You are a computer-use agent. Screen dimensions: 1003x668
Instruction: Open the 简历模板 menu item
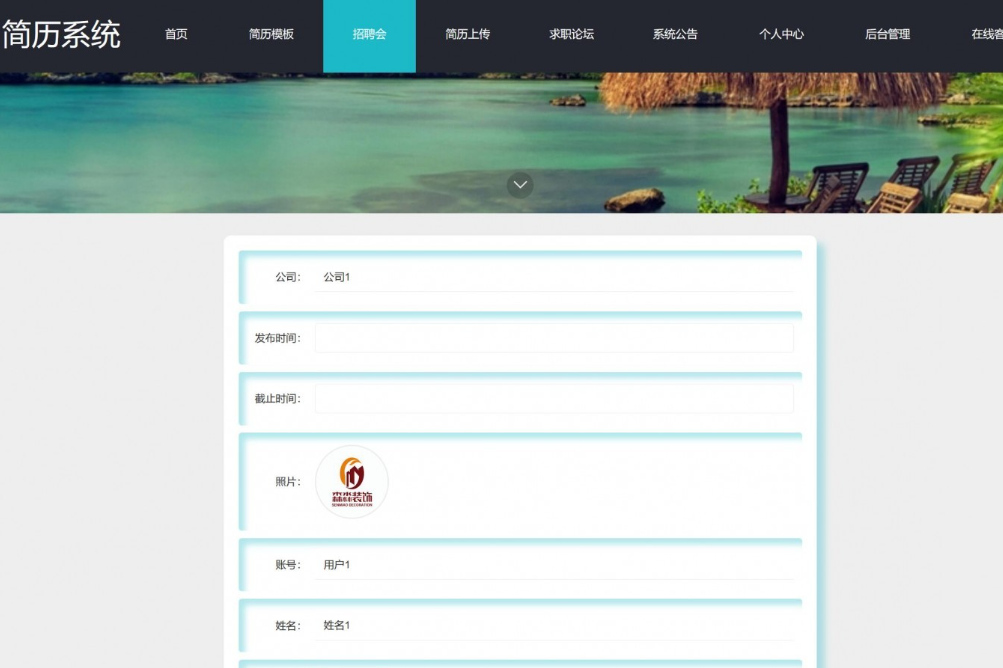(x=271, y=34)
